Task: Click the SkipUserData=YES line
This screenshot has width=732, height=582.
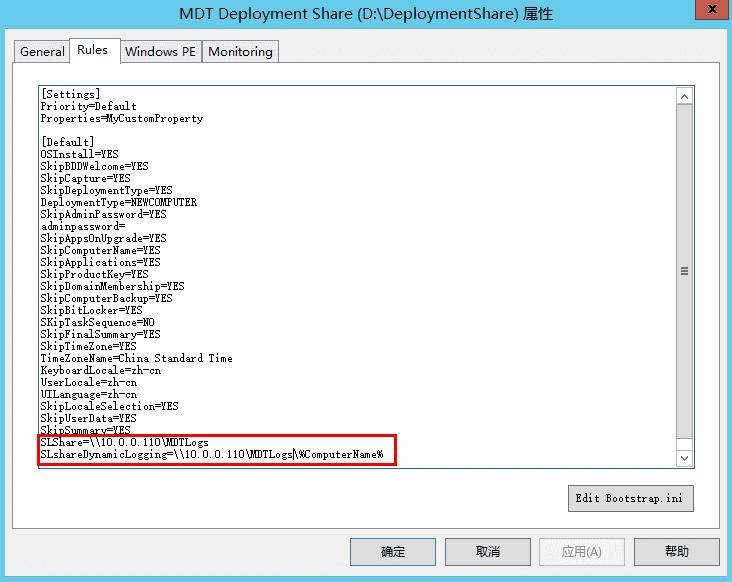Action: click(89, 419)
